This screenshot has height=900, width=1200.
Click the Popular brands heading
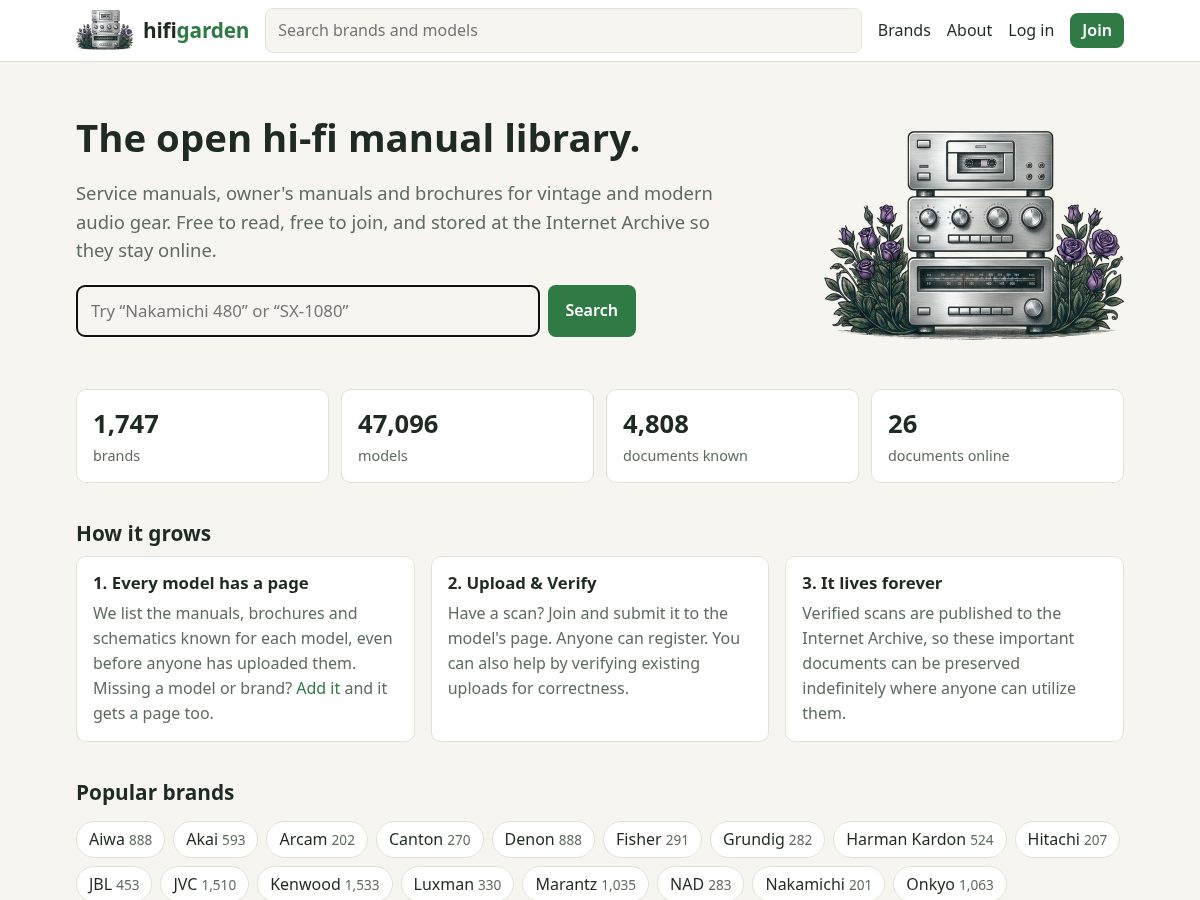coord(155,793)
